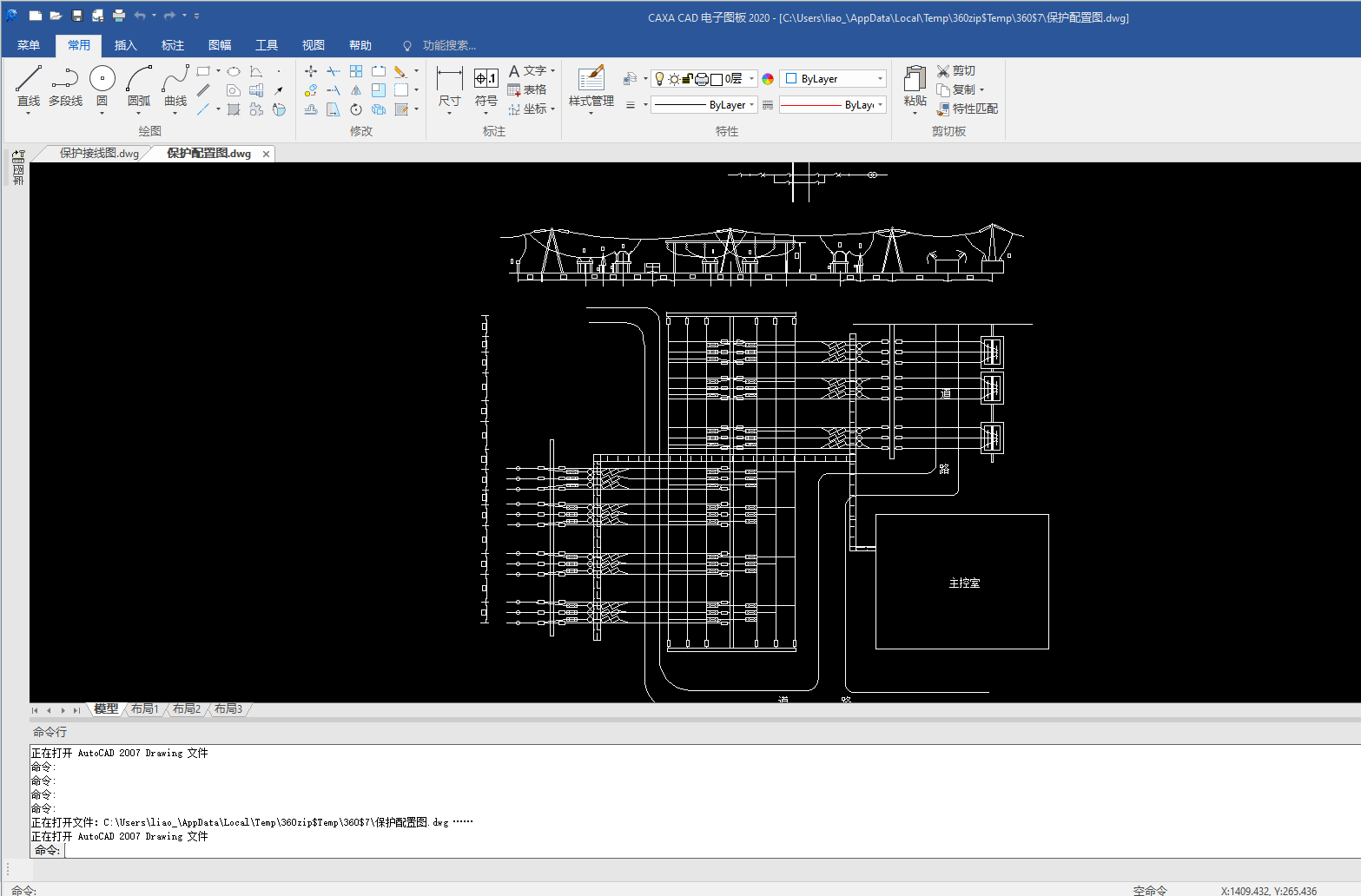Image resolution: width=1361 pixels, height=896 pixels.
Task: Switch to the 插入 ribbon tab
Action: coord(126,45)
